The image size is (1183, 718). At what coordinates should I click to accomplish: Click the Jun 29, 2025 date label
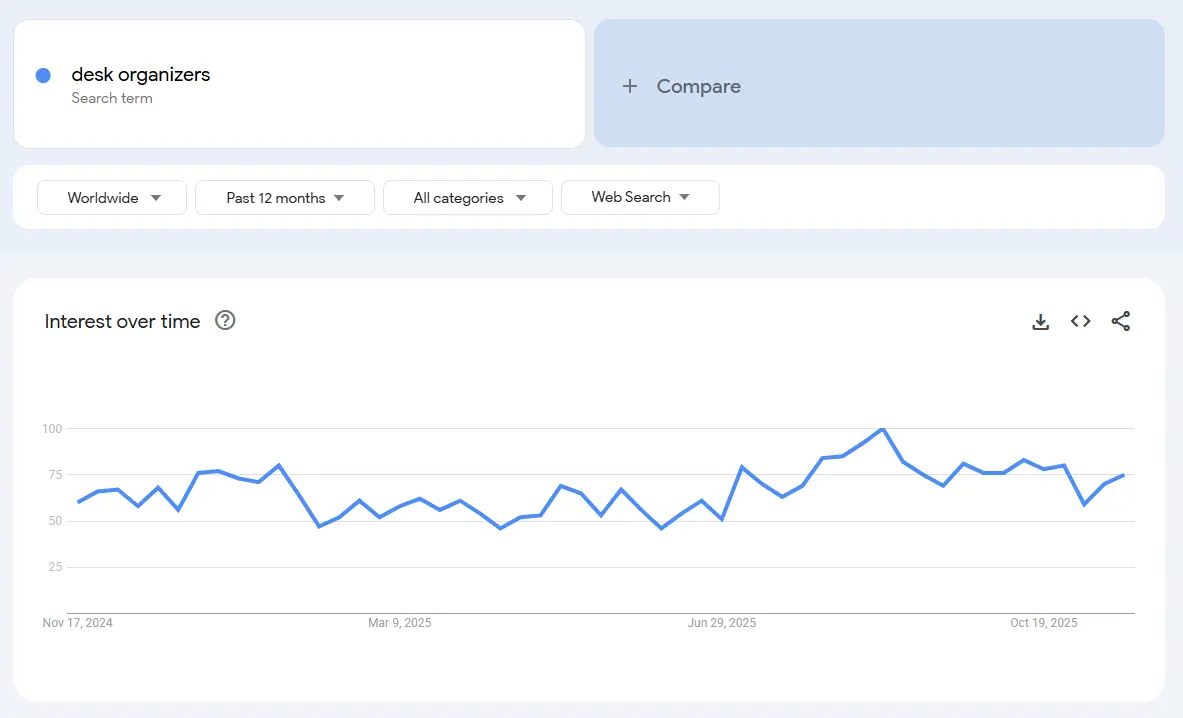(x=722, y=623)
